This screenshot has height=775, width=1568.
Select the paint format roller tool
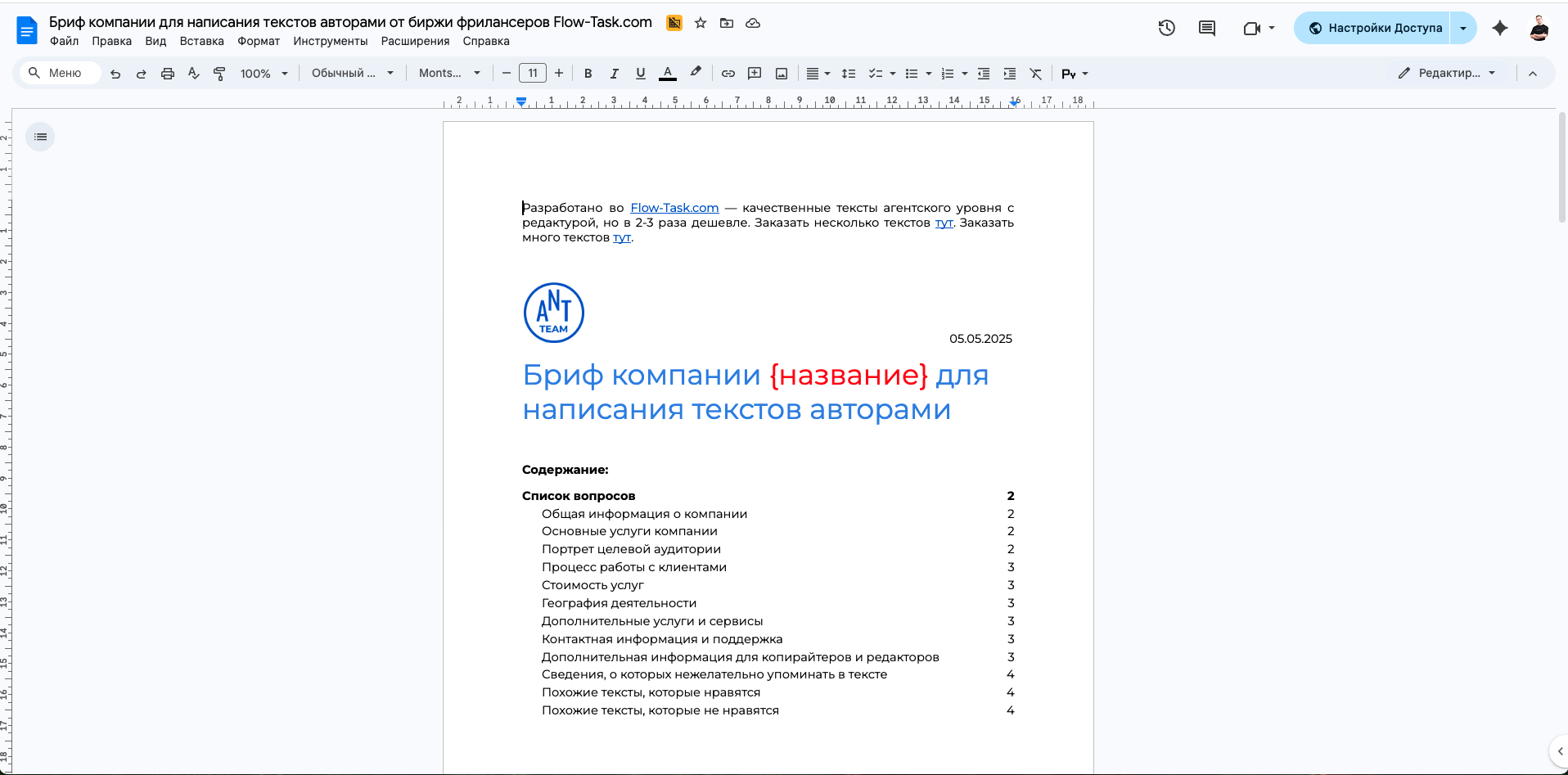[x=219, y=74]
